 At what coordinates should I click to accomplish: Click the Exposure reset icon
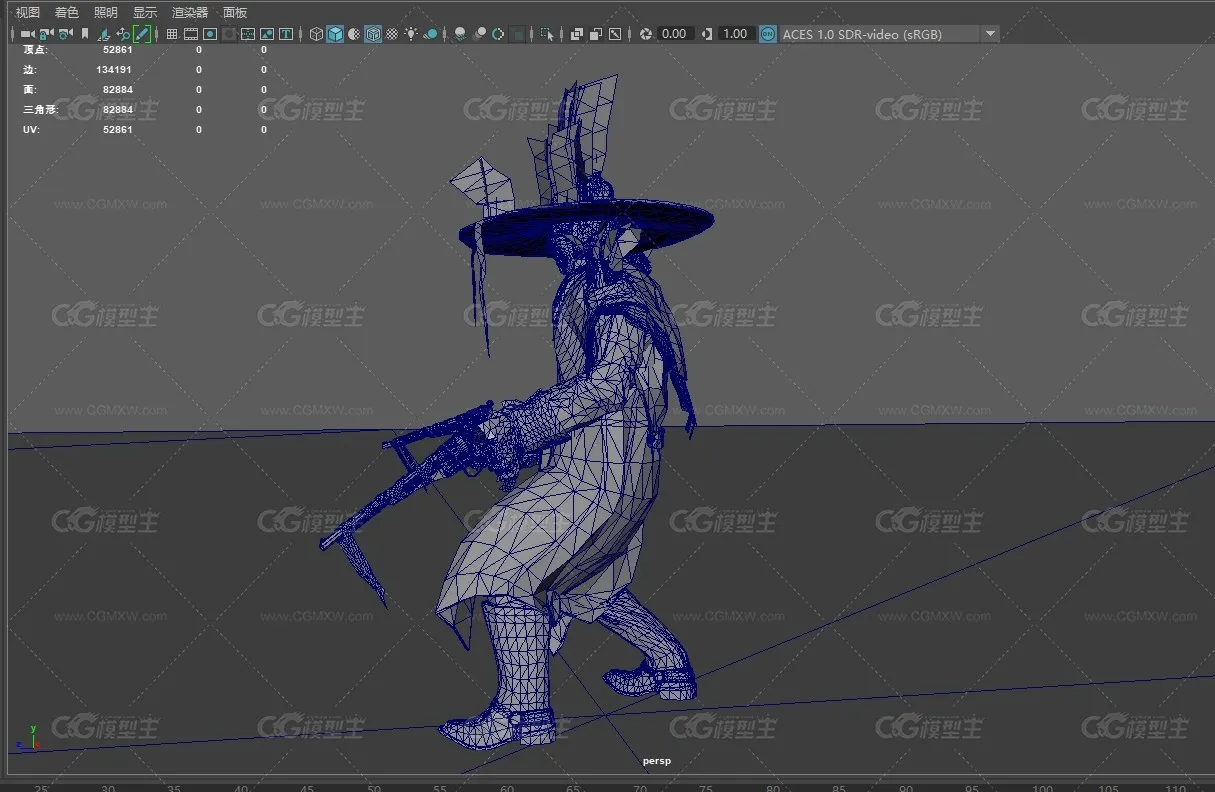646,34
